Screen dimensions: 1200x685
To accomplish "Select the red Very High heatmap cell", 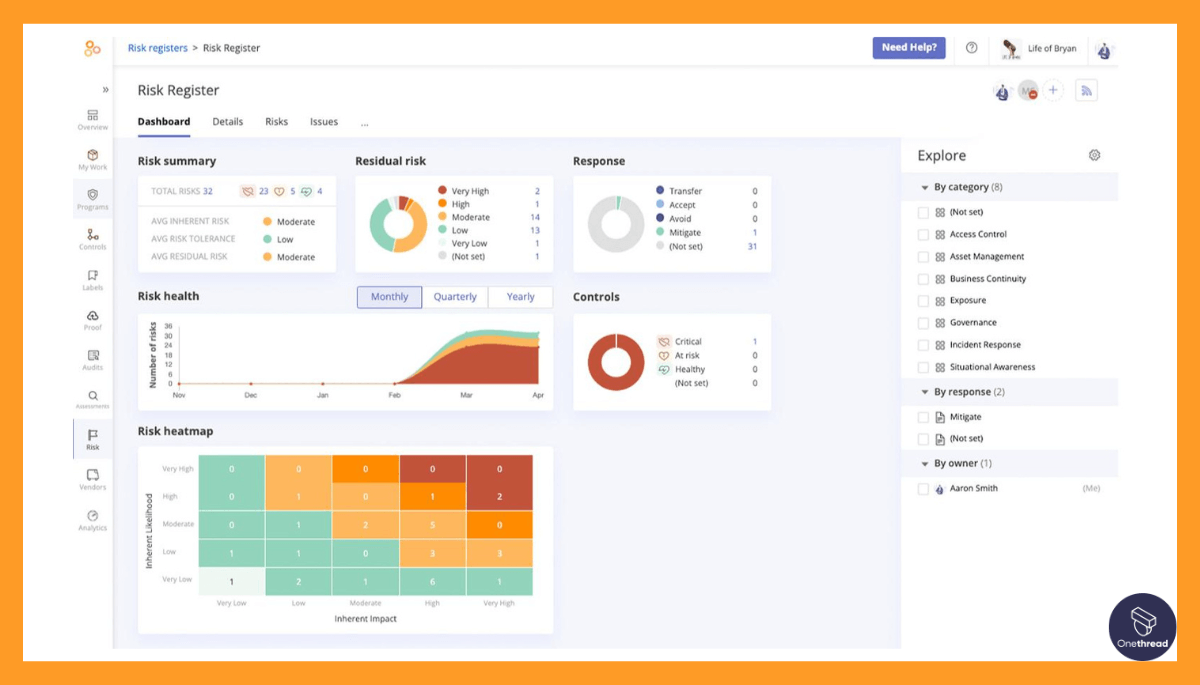I will coord(500,468).
